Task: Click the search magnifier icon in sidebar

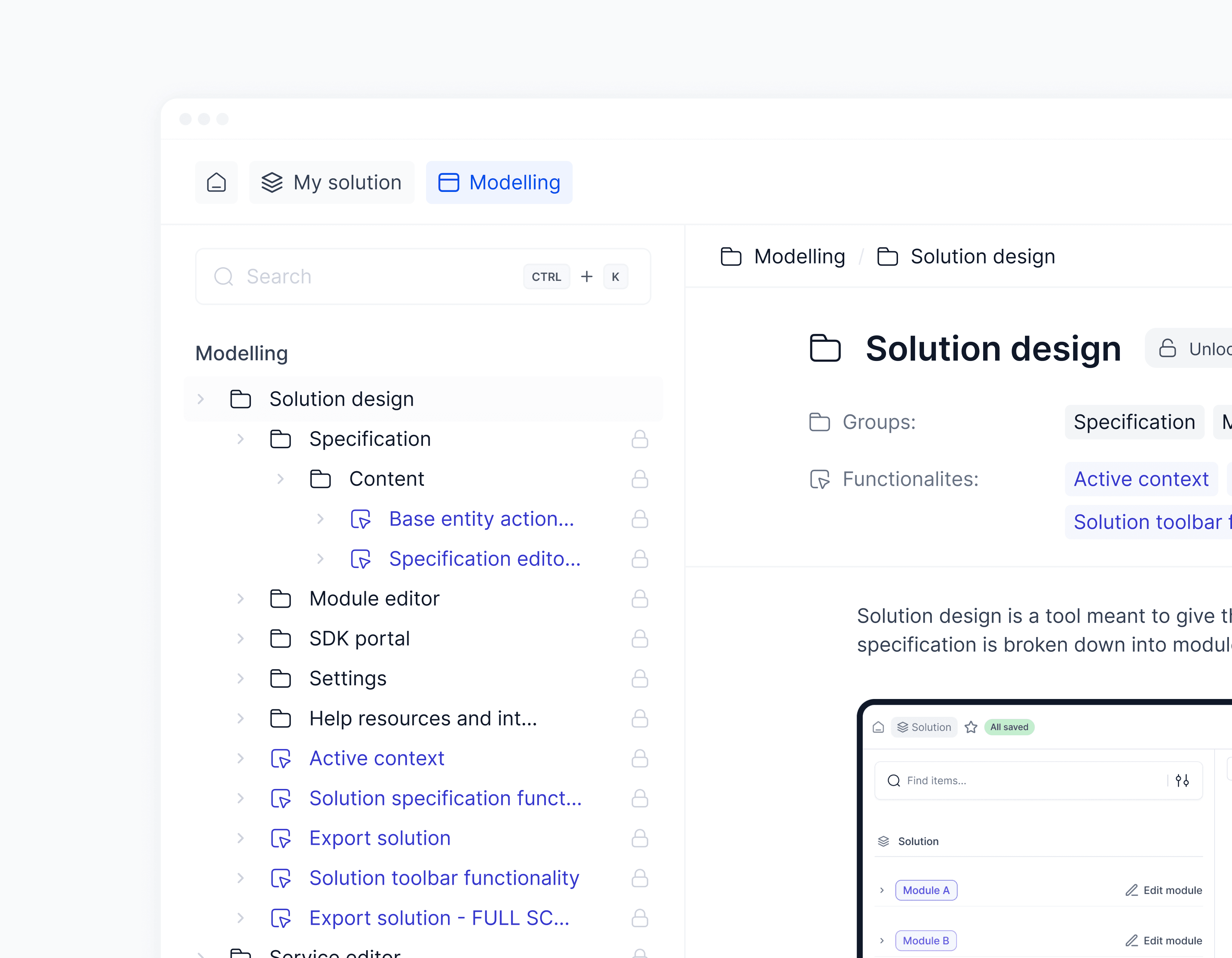Action: coord(223,276)
